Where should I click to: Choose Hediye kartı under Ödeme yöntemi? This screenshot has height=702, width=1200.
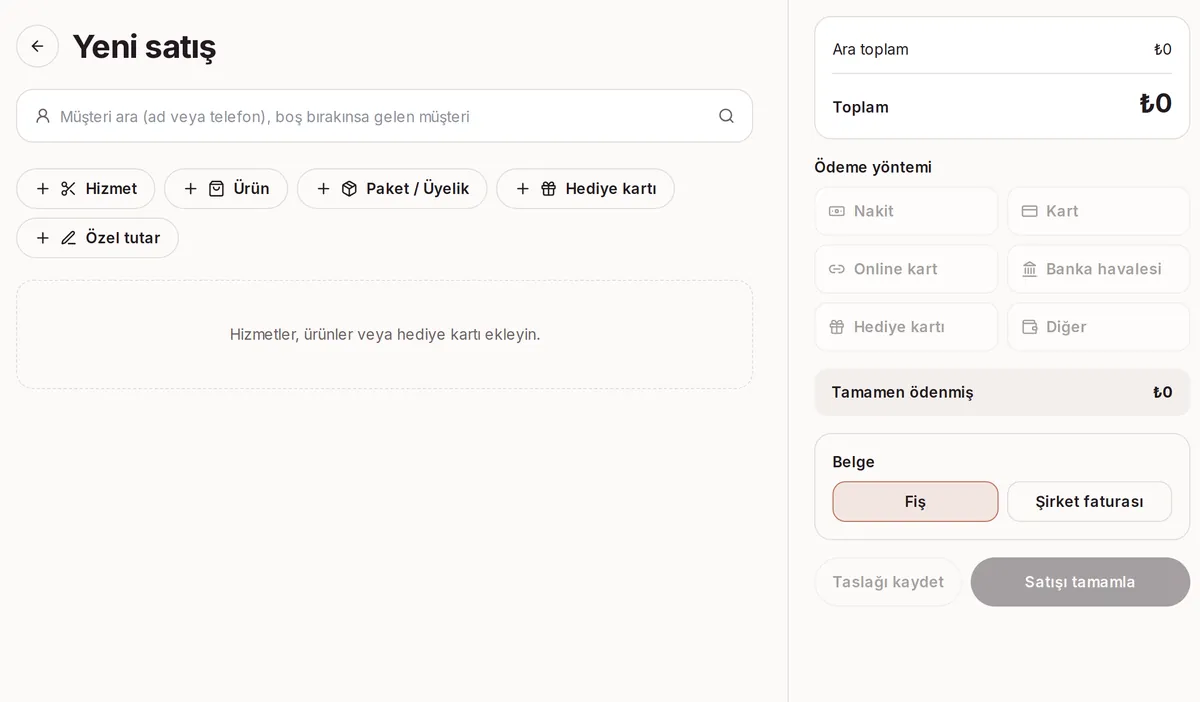click(x=906, y=327)
